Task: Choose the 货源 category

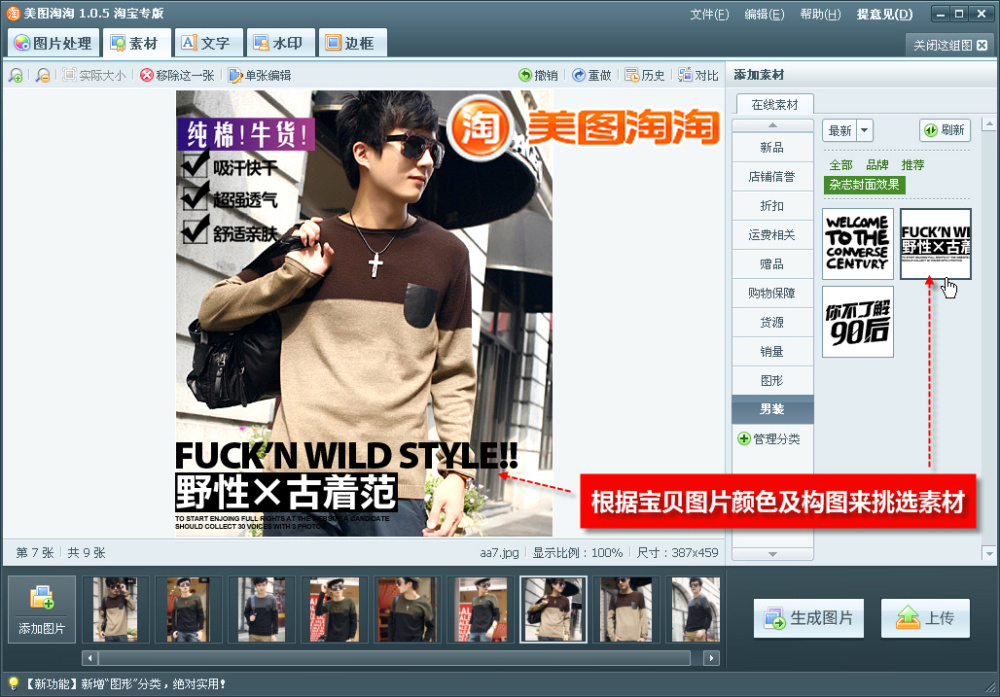Action: pyautogui.click(x=772, y=322)
